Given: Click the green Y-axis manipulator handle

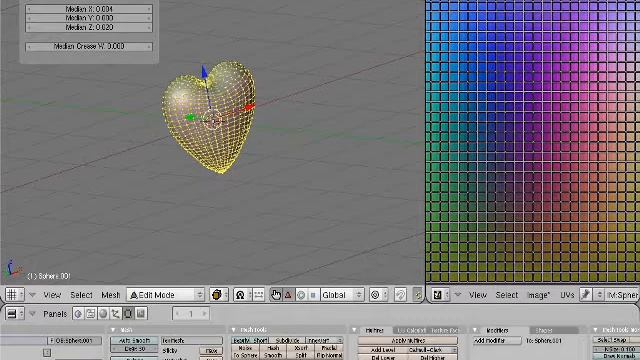Looking at the screenshot, I should [x=190, y=118].
